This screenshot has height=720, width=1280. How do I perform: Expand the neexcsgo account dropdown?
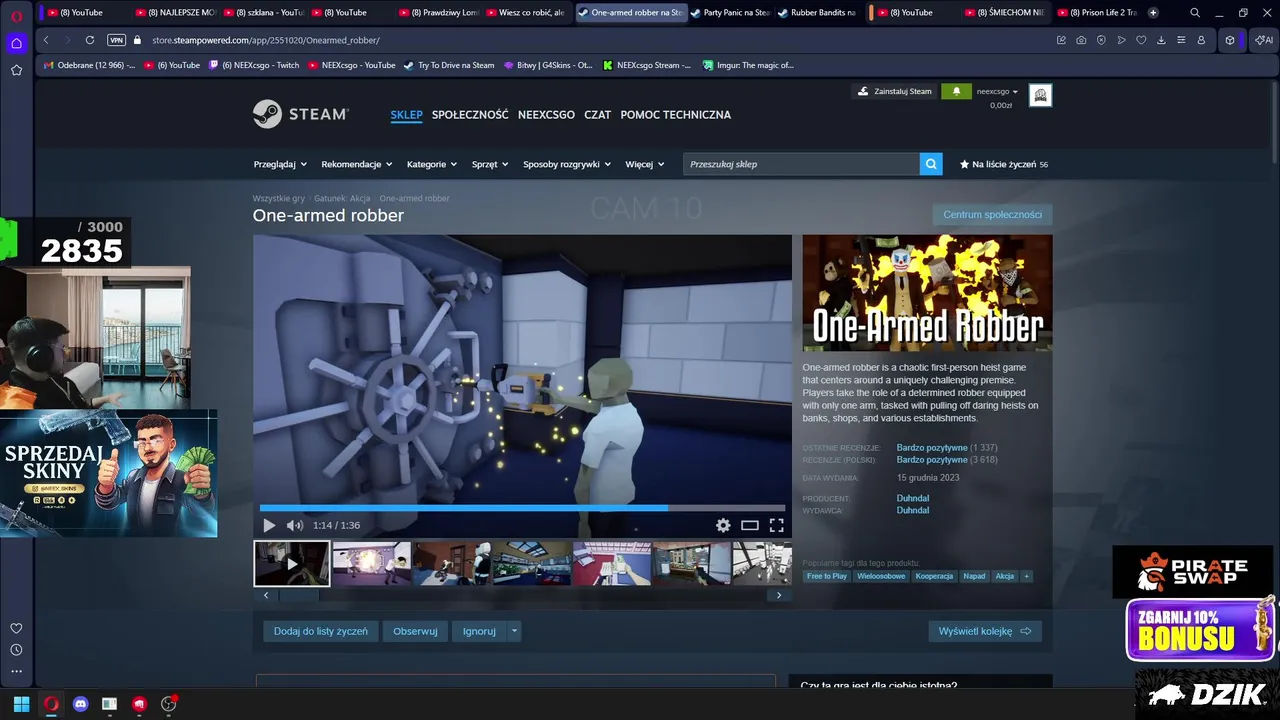coord(997,91)
